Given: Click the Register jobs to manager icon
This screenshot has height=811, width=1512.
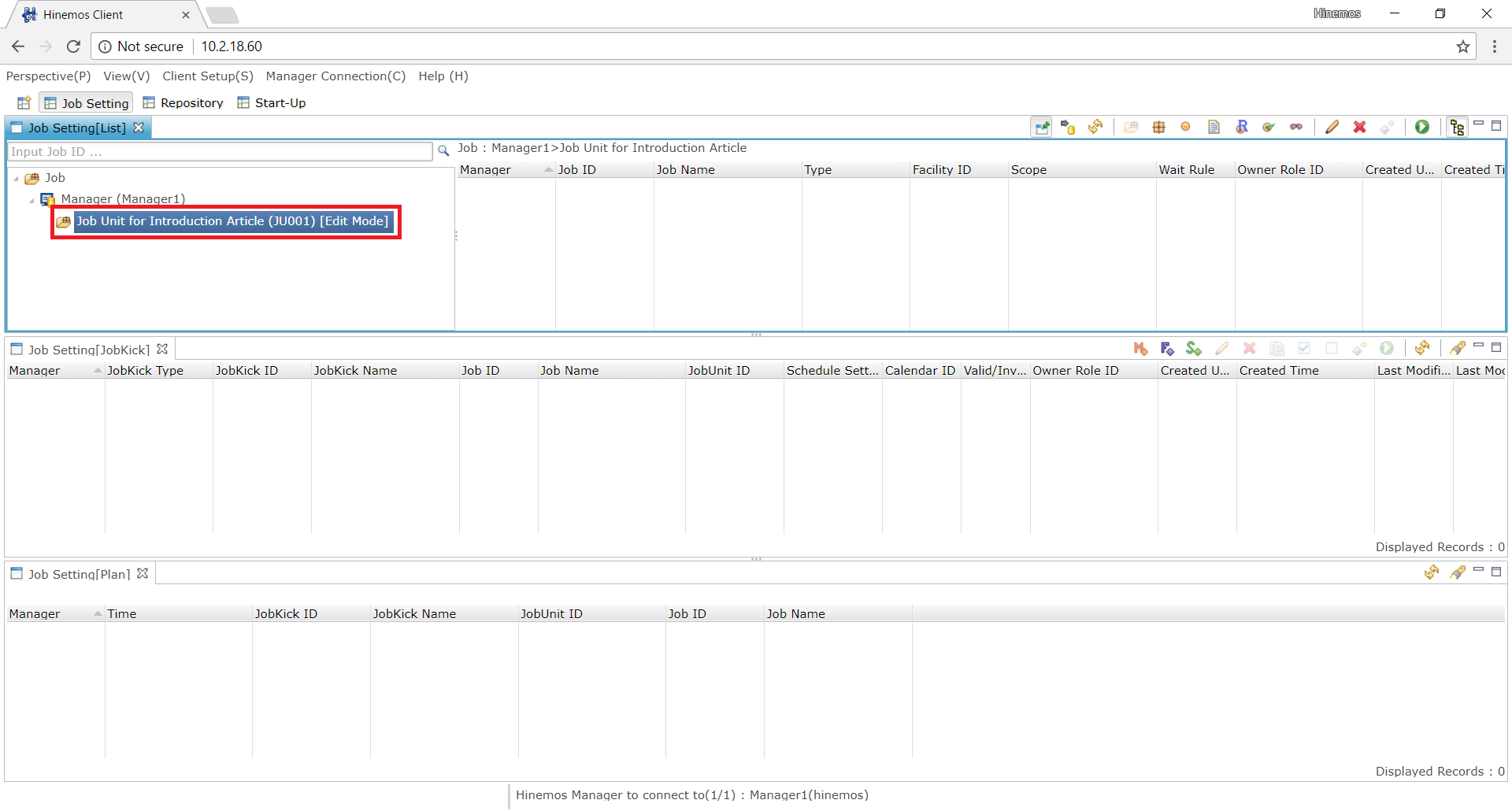Looking at the screenshot, I should tap(1068, 128).
